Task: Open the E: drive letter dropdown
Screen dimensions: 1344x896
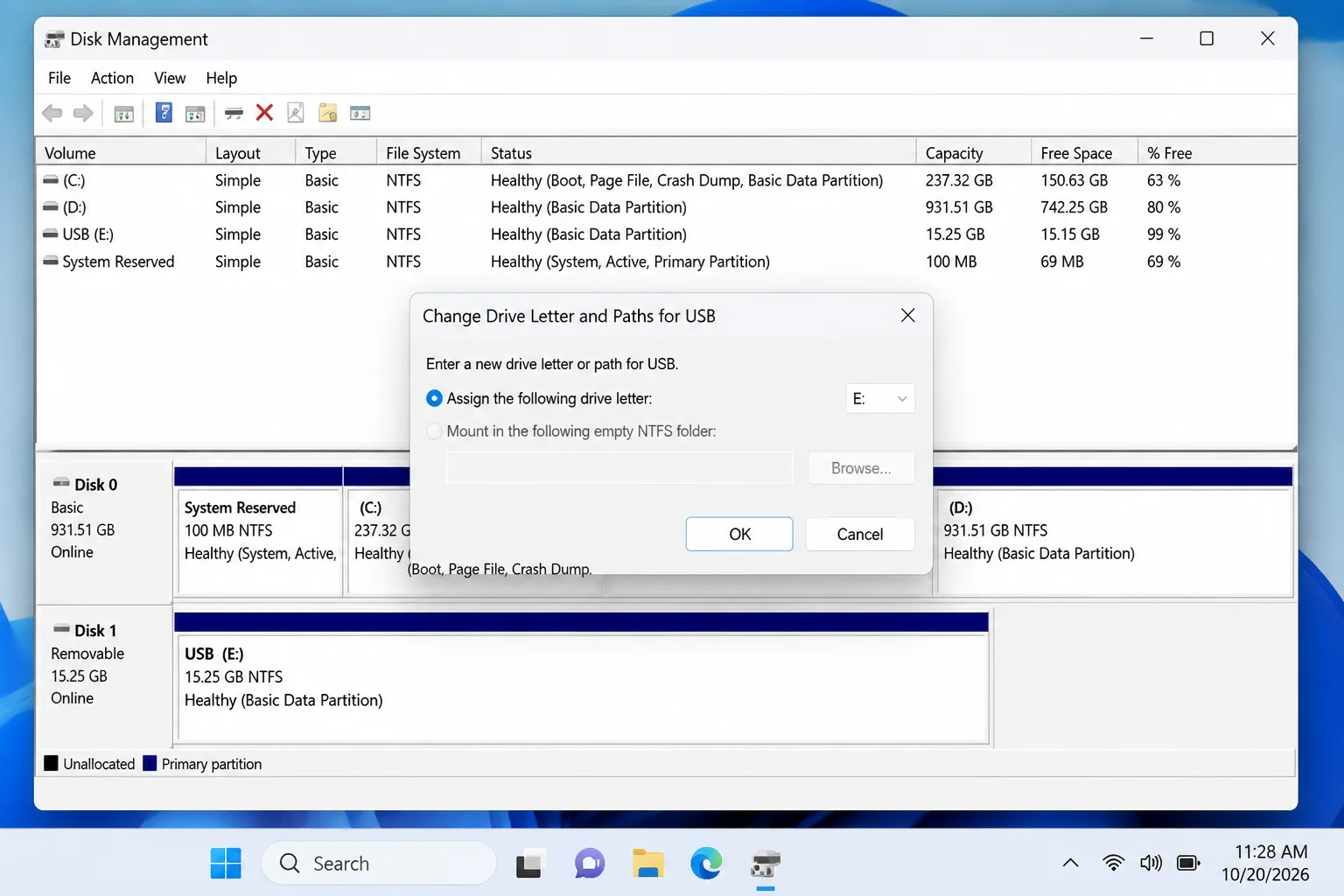Action: pyautogui.click(x=880, y=399)
